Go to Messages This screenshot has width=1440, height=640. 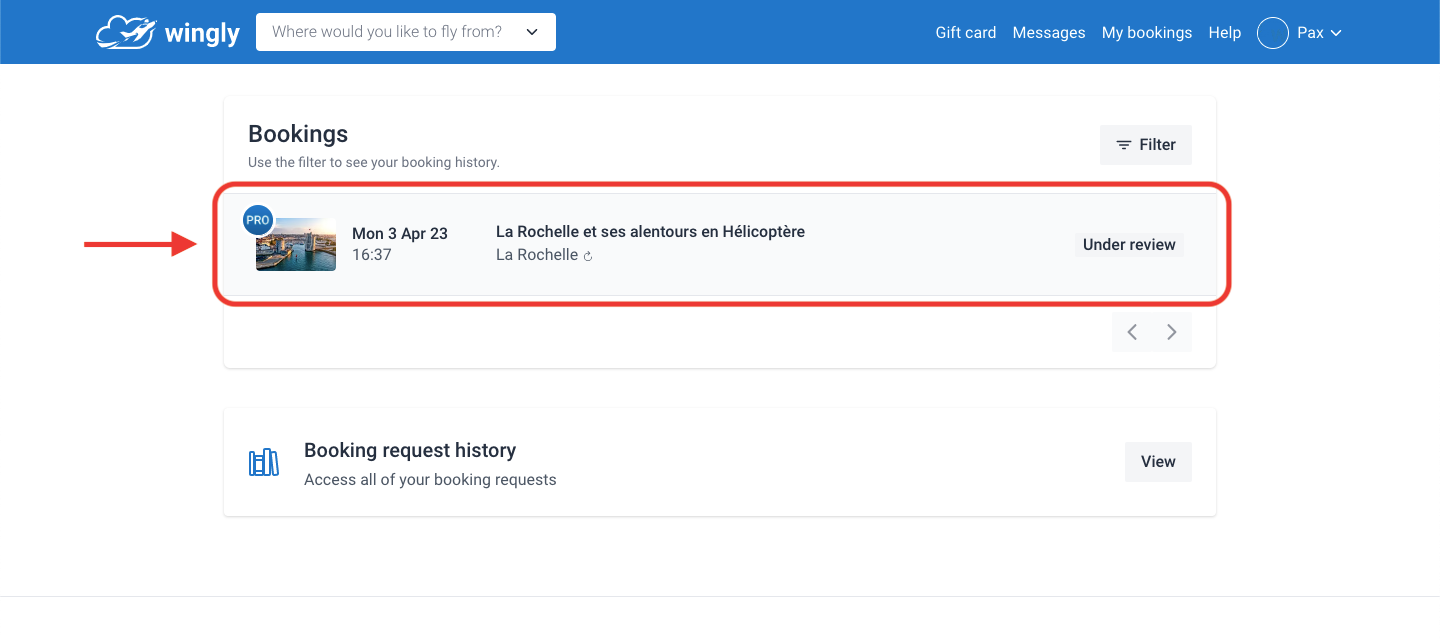coord(1049,33)
